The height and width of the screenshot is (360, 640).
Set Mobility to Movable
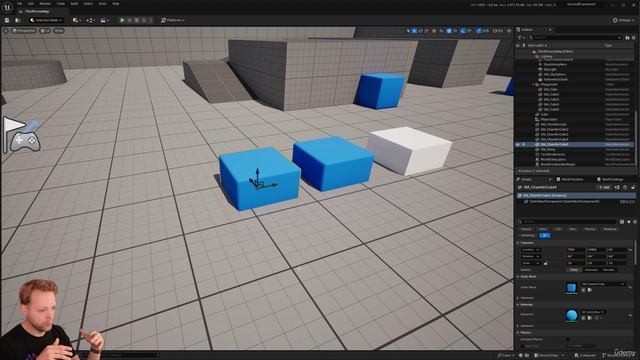(x=609, y=270)
